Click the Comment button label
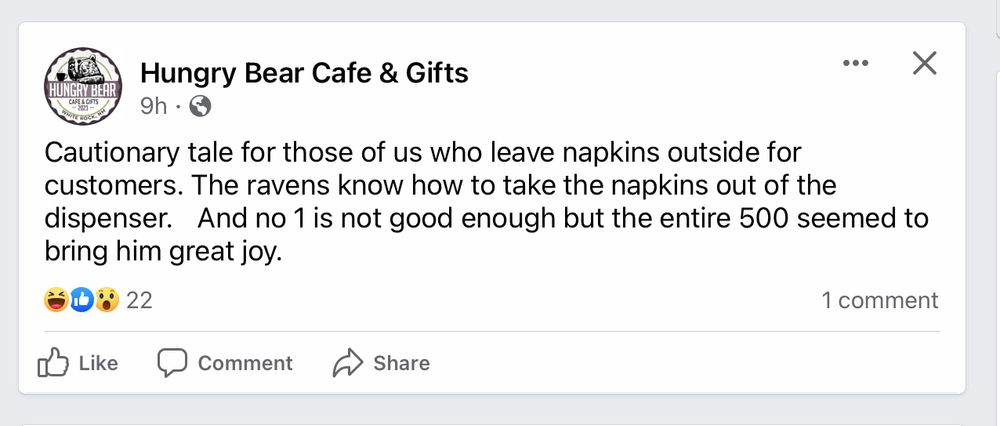 coord(245,363)
